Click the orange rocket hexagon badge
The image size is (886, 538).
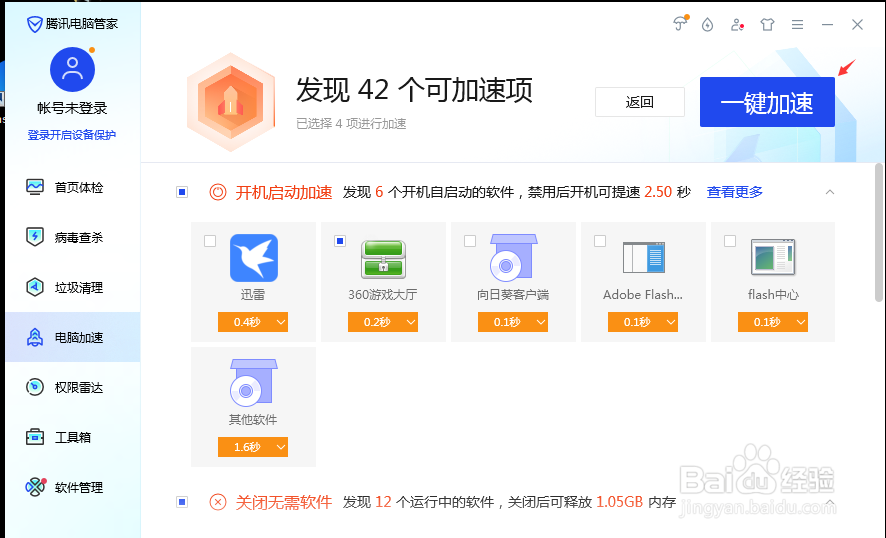pyautogui.click(x=231, y=102)
